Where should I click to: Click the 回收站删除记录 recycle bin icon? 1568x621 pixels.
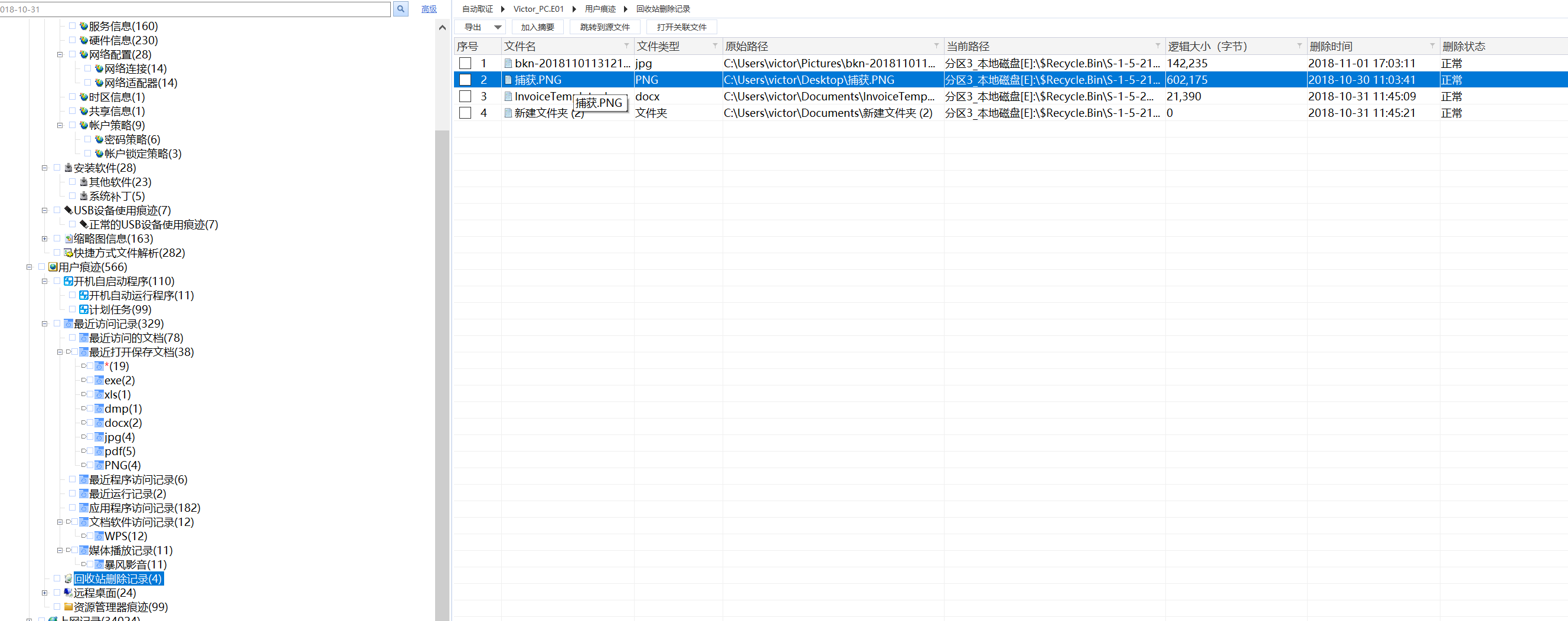[68, 579]
